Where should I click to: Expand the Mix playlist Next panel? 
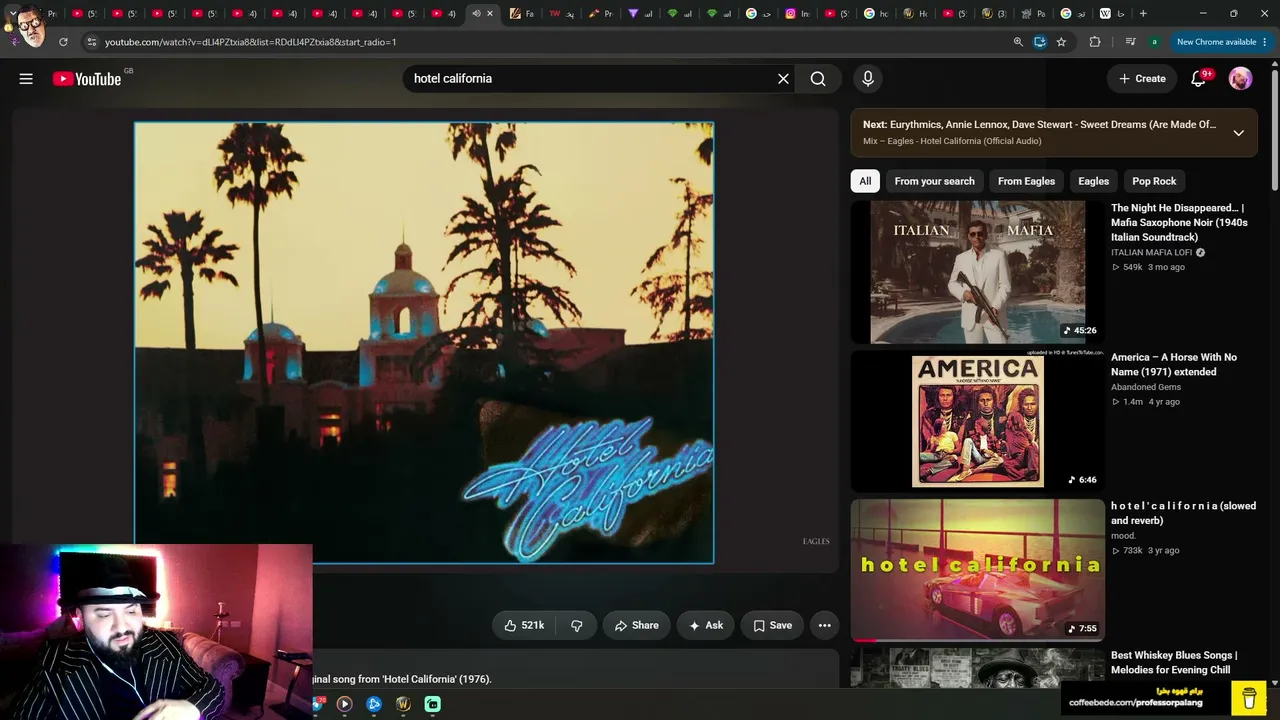coord(1238,133)
